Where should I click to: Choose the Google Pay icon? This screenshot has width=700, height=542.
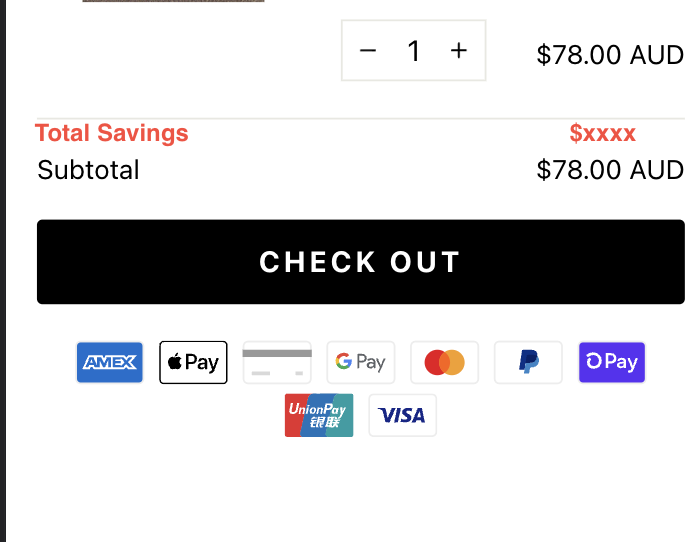pyautogui.click(x=361, y=362)
